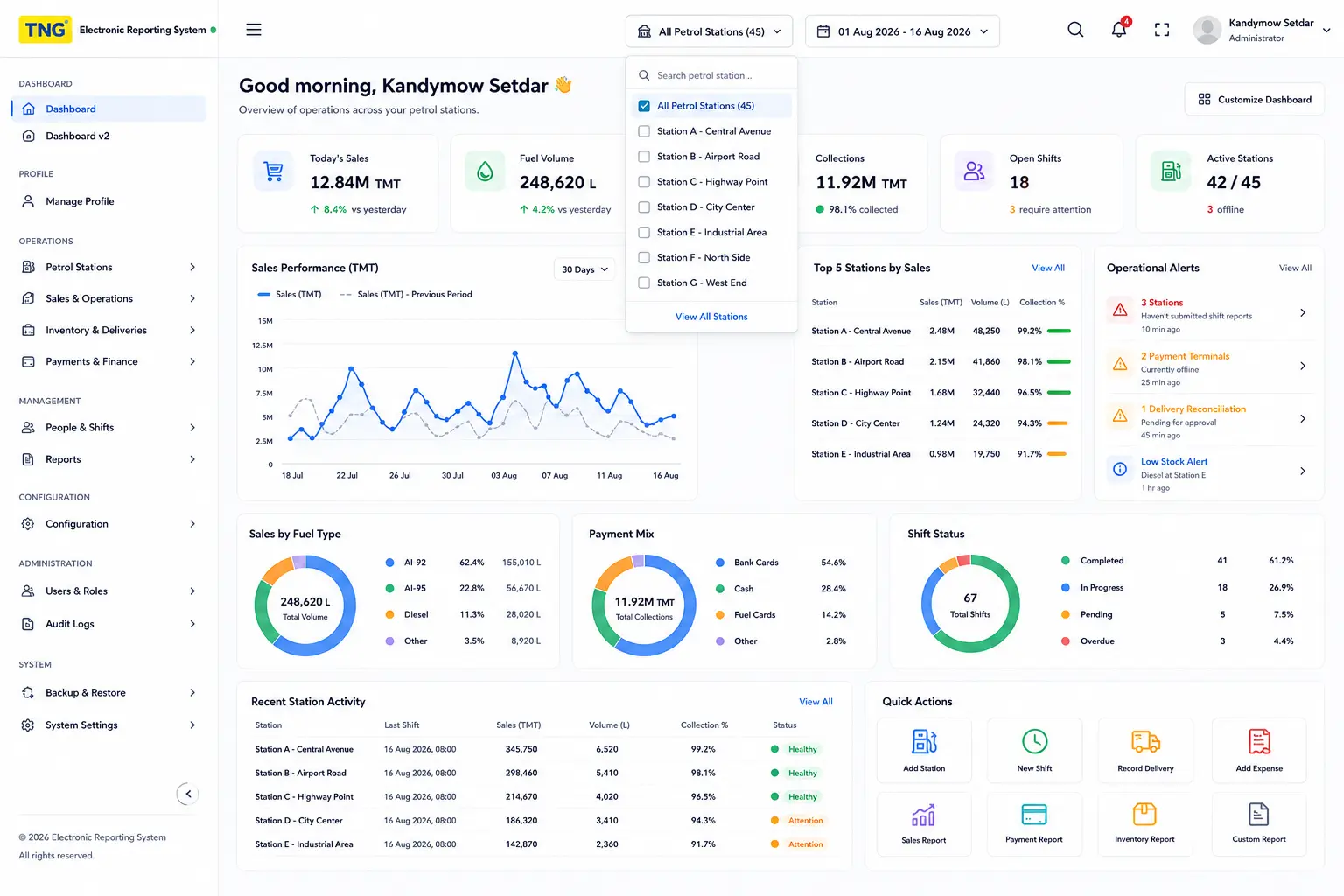1344x896 pixels.
Task: Open Manage Profile in the sidebar
Action: (x=109, y=201)
